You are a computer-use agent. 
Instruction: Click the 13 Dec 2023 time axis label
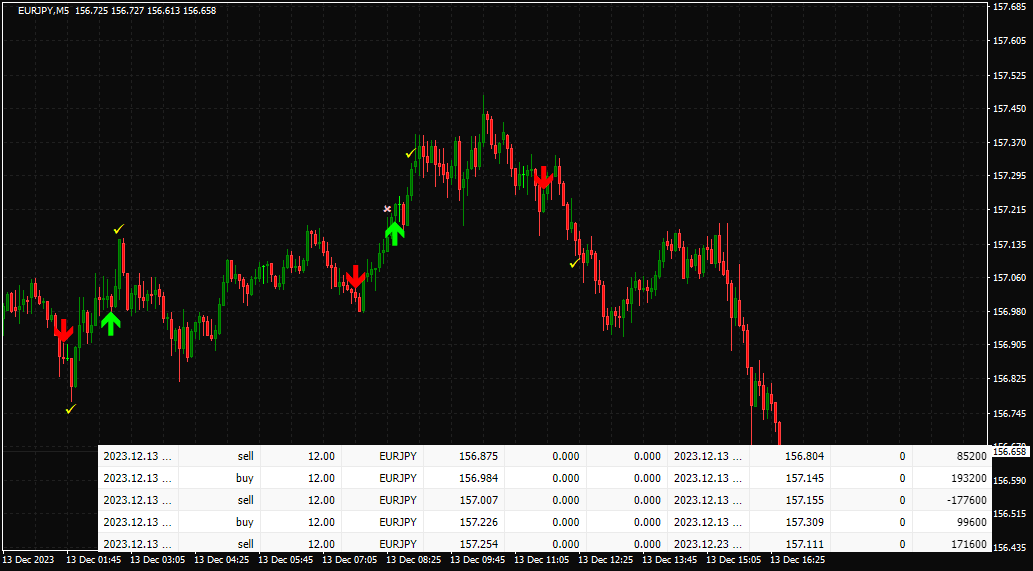[x=29, y=560]
